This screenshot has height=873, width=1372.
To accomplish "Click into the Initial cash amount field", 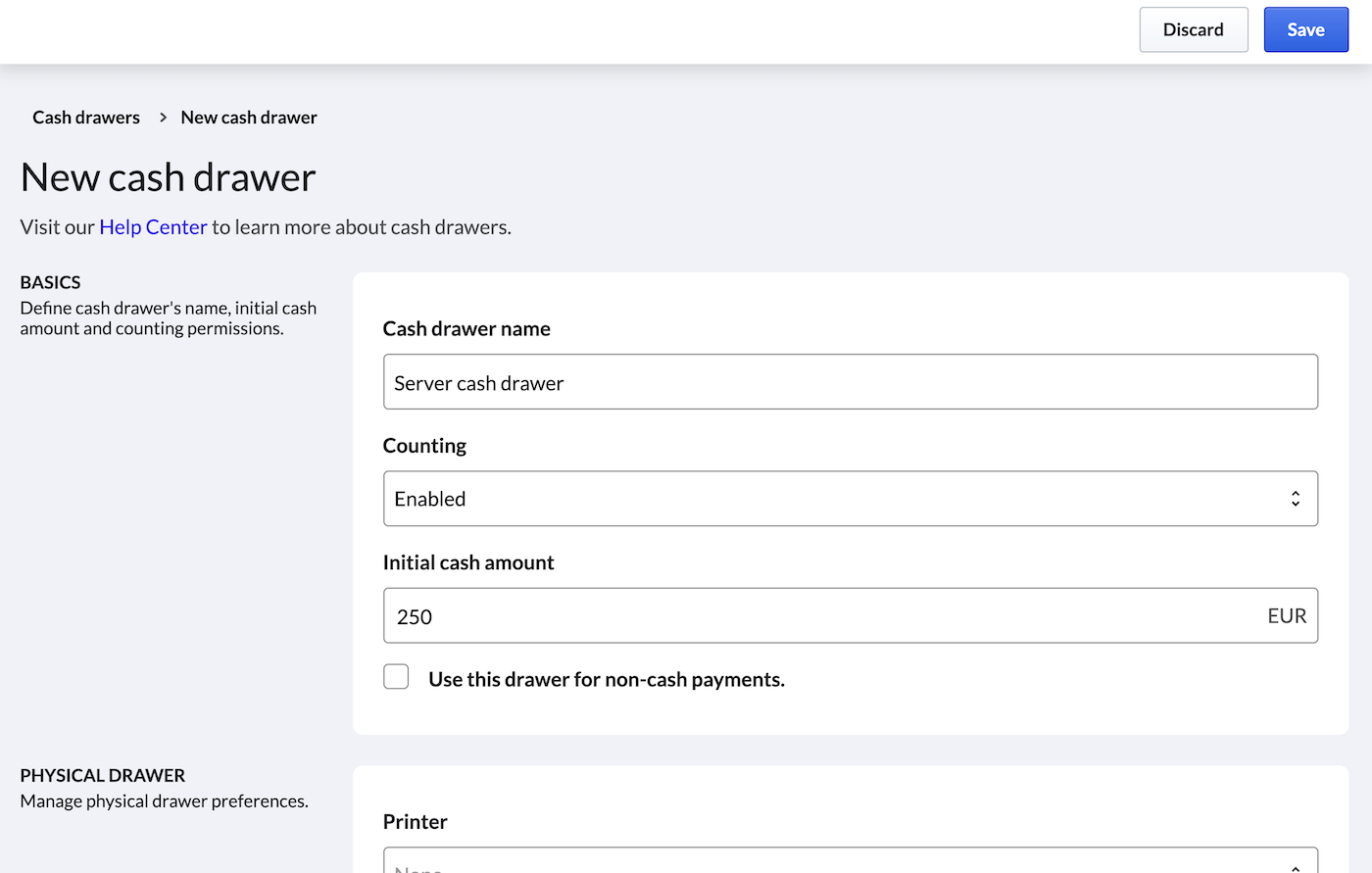I will 813,616.
